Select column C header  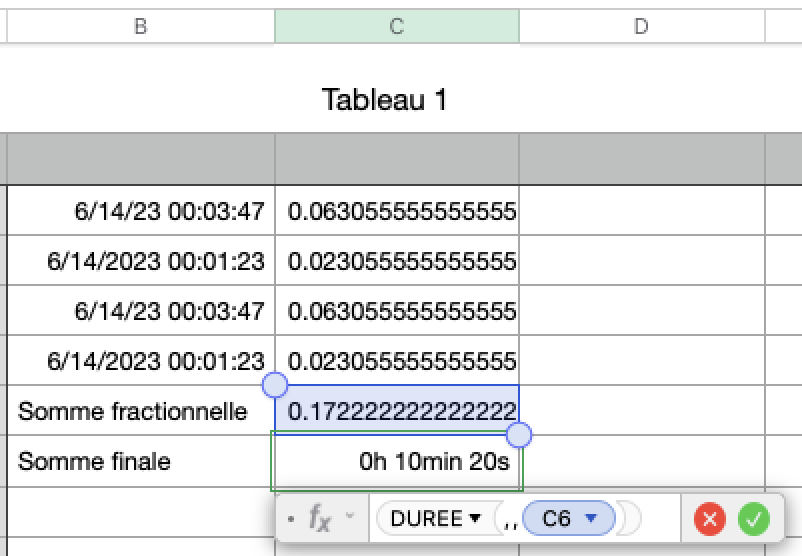(397, 27)
